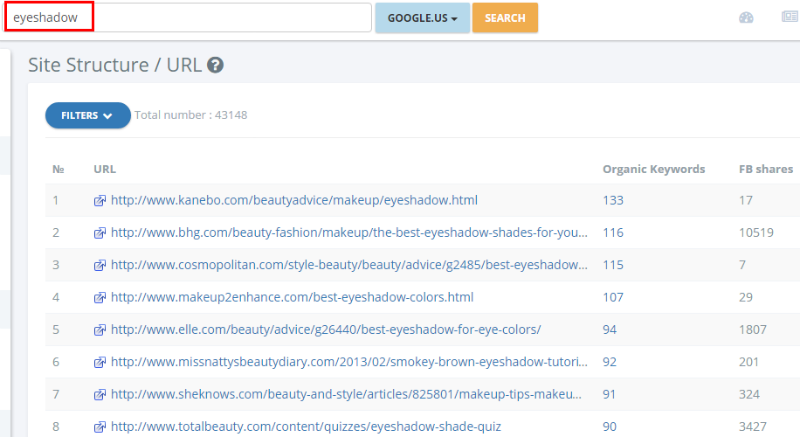Open the GOOGLE.US region dropdown
The image size is (800, 437).
tap(422, 18)
